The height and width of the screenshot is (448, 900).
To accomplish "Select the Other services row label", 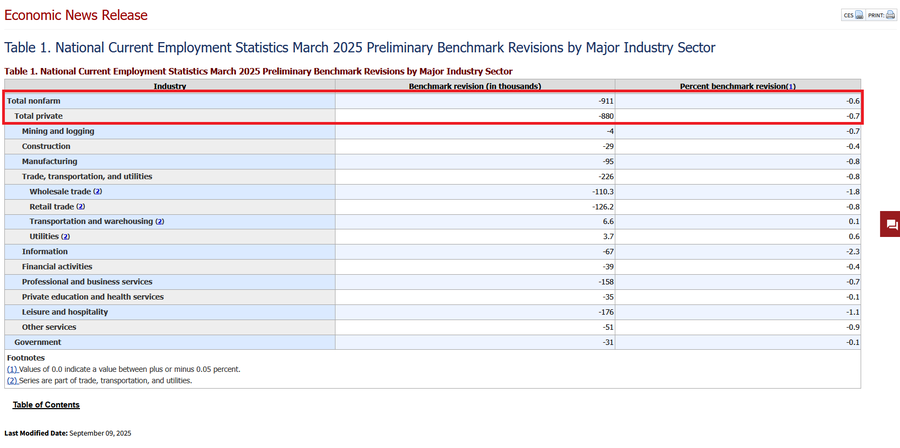I will tap(49, 327).
